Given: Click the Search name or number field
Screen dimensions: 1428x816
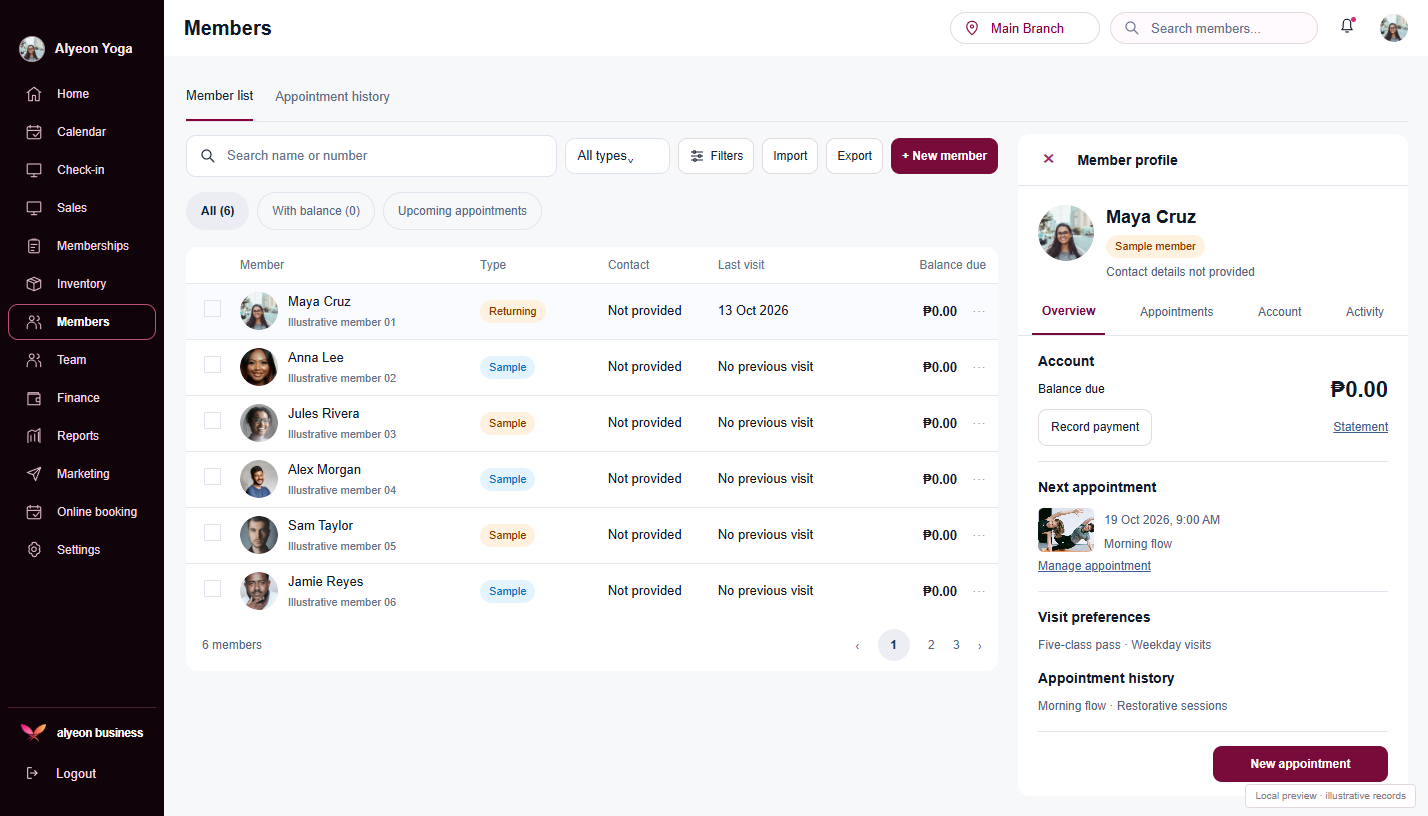Looking at the screenshot, I should (x=371, y=156).
